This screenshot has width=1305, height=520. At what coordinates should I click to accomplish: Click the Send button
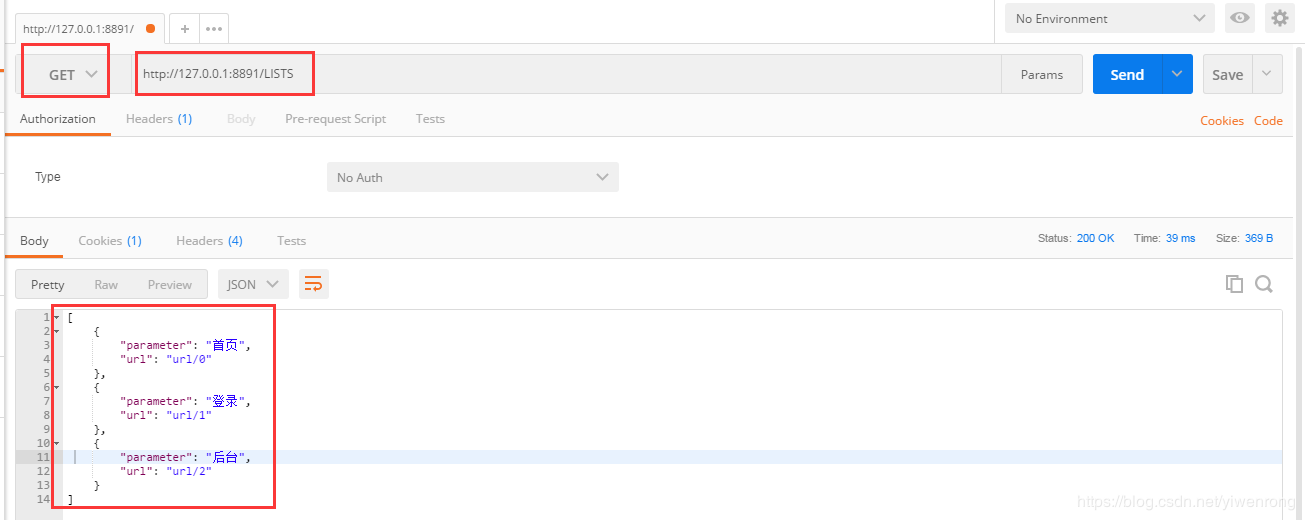pos(1127,74)
